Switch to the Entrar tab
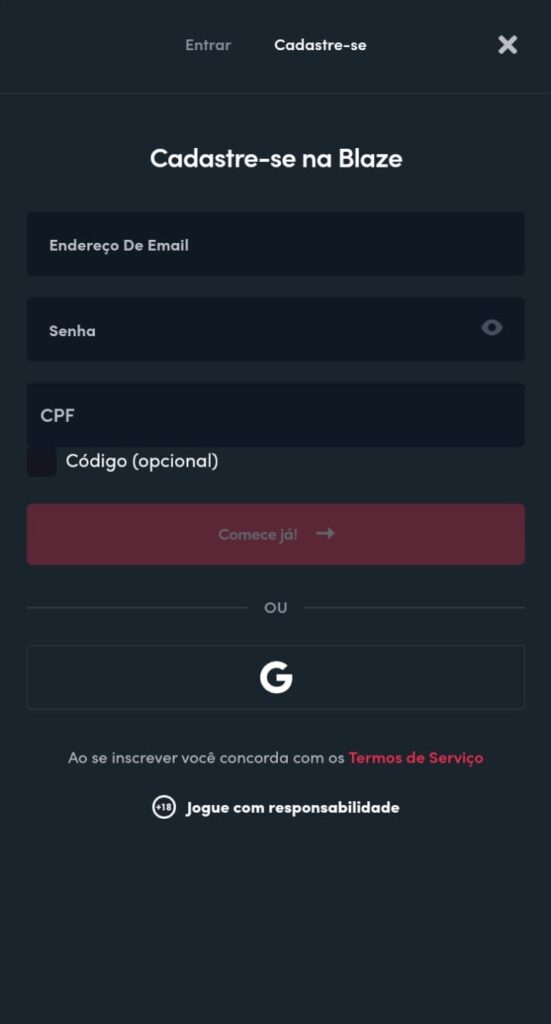Screen dimensions: 551x1024 click(x=208, y=45)
